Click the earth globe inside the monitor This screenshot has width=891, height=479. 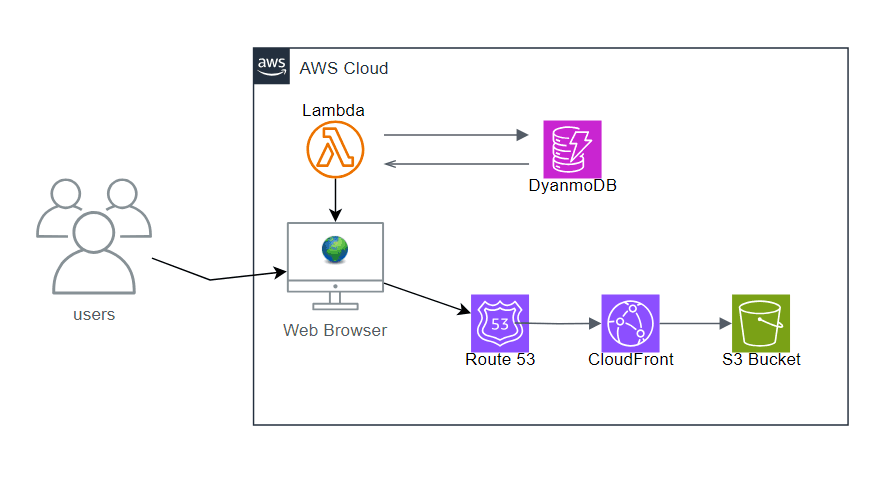tap(335, 249)
